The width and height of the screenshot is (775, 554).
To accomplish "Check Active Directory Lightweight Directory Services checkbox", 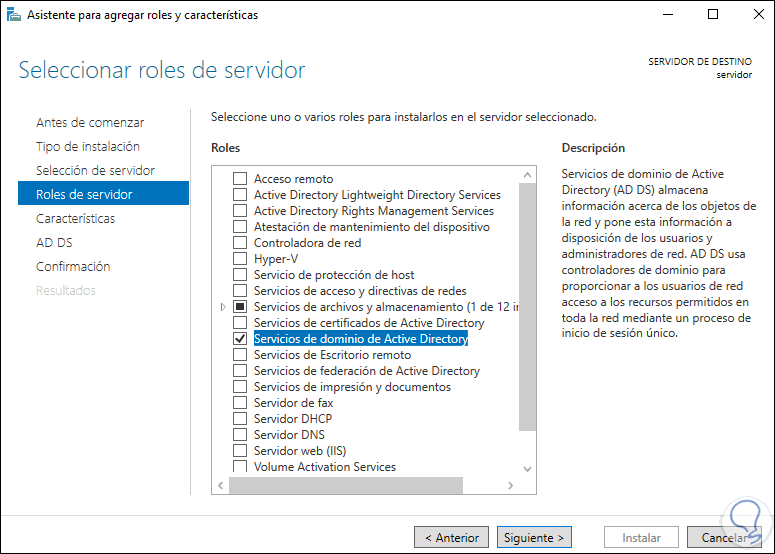I will point(240,195).
